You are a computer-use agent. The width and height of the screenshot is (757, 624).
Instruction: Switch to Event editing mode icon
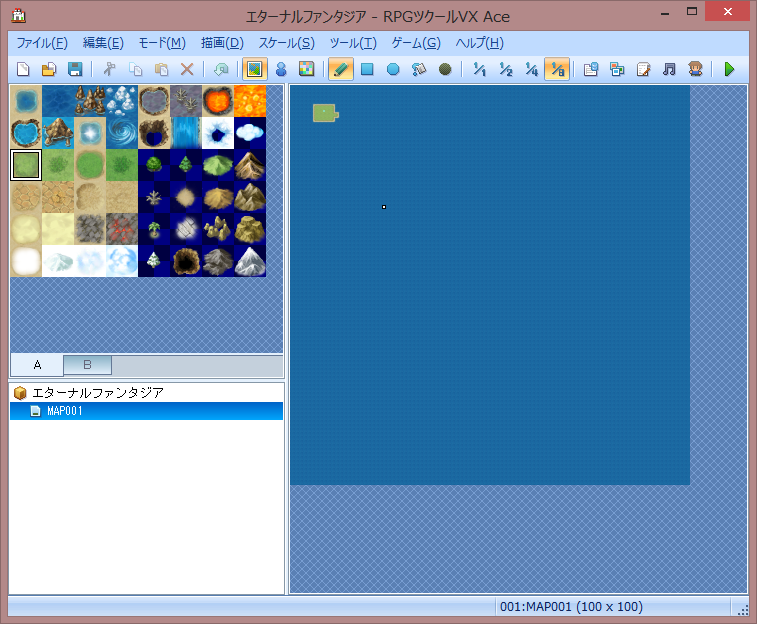[281, 69]
